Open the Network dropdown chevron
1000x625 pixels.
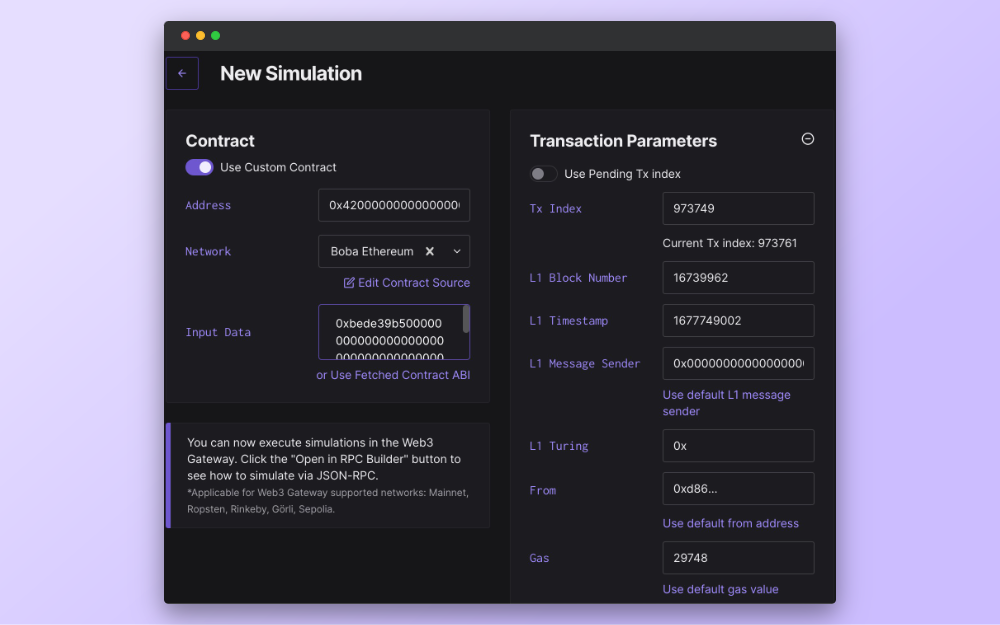pos(457,252)
